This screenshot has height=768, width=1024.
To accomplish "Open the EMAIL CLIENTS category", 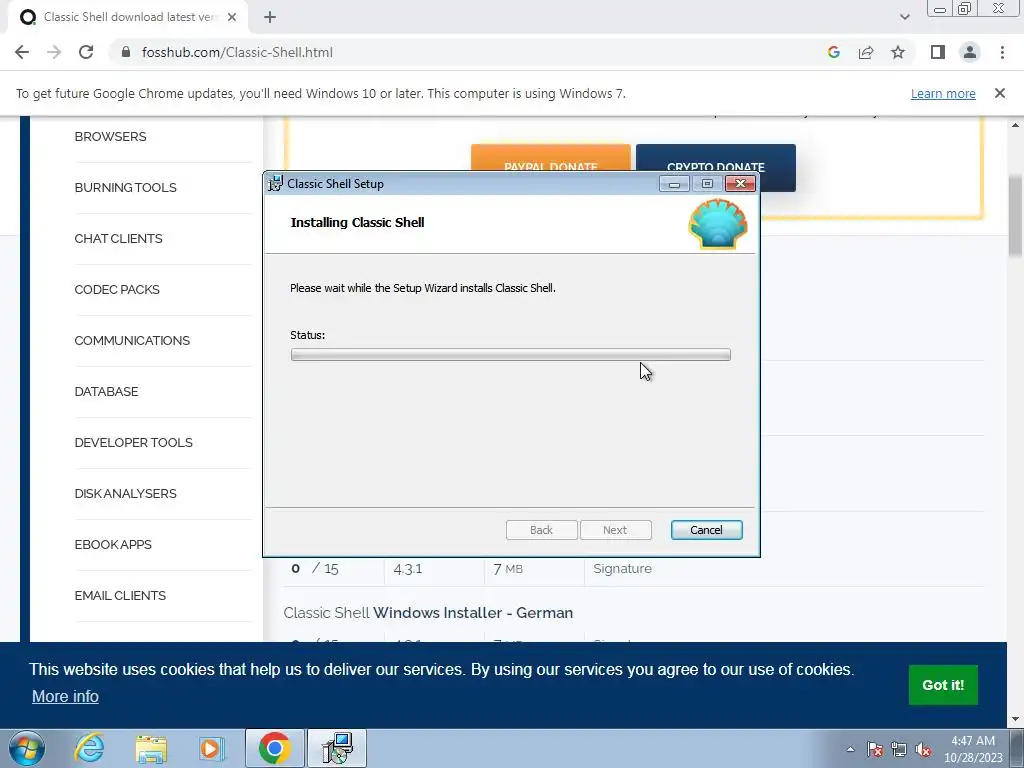I will click(120, 595).
